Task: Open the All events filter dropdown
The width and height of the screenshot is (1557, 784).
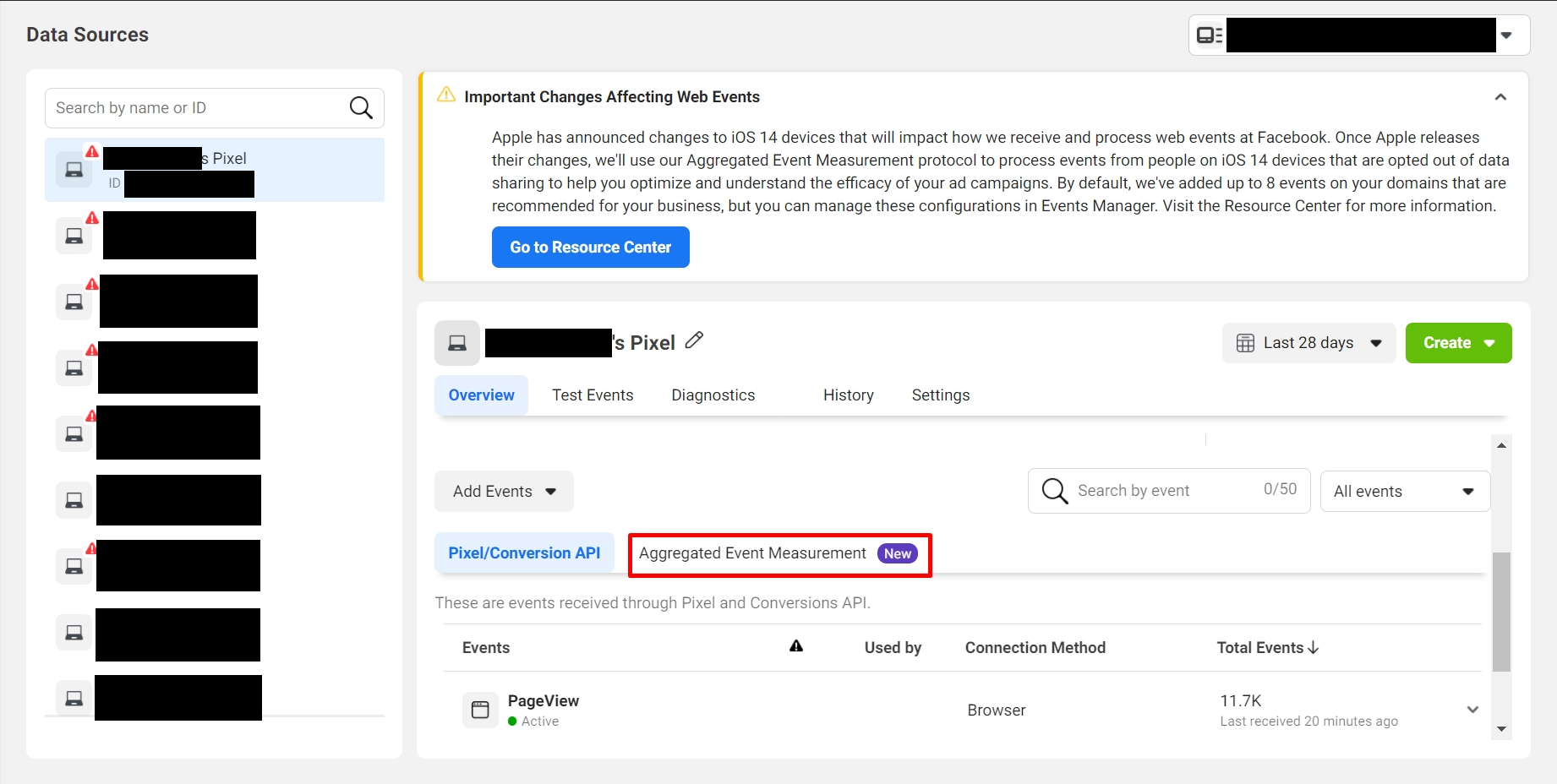Action: coord(1405,492)
